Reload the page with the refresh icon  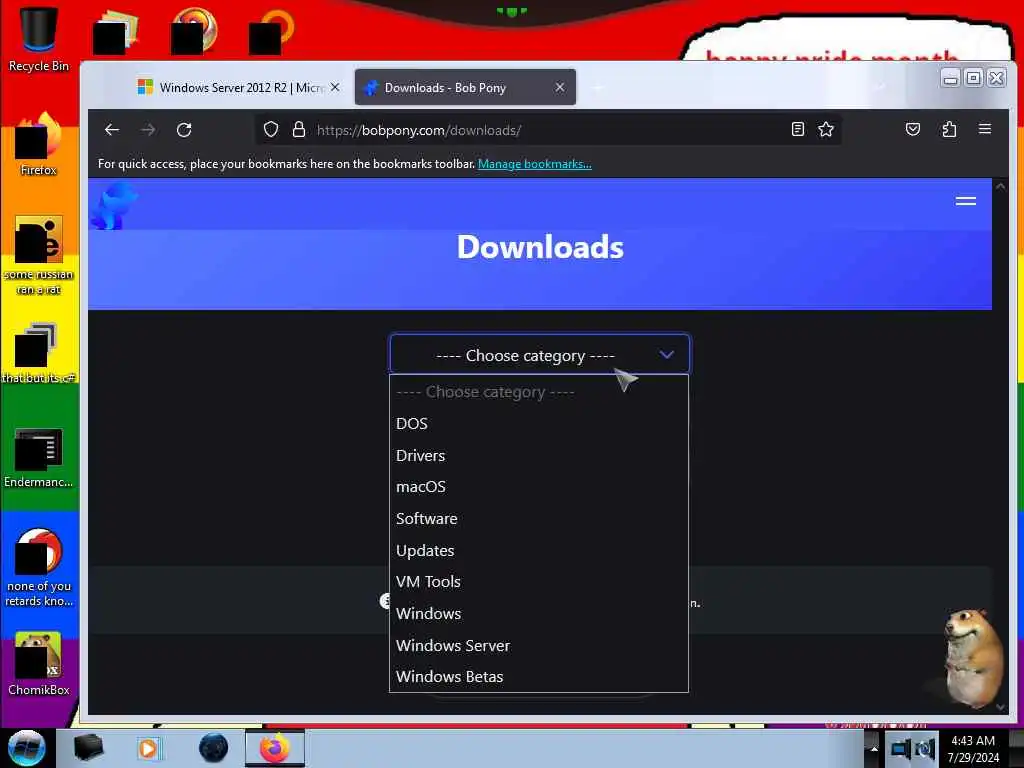184,129
